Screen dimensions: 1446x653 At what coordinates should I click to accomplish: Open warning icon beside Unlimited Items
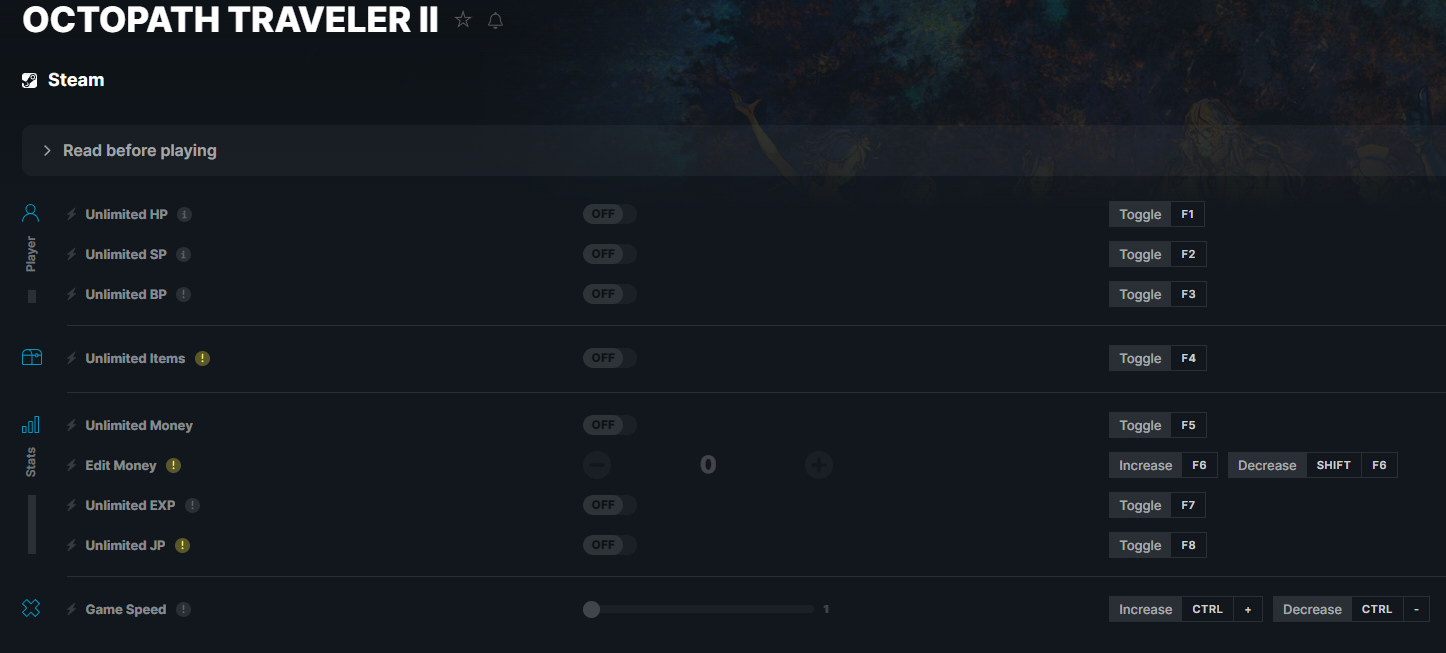[203, 358]
